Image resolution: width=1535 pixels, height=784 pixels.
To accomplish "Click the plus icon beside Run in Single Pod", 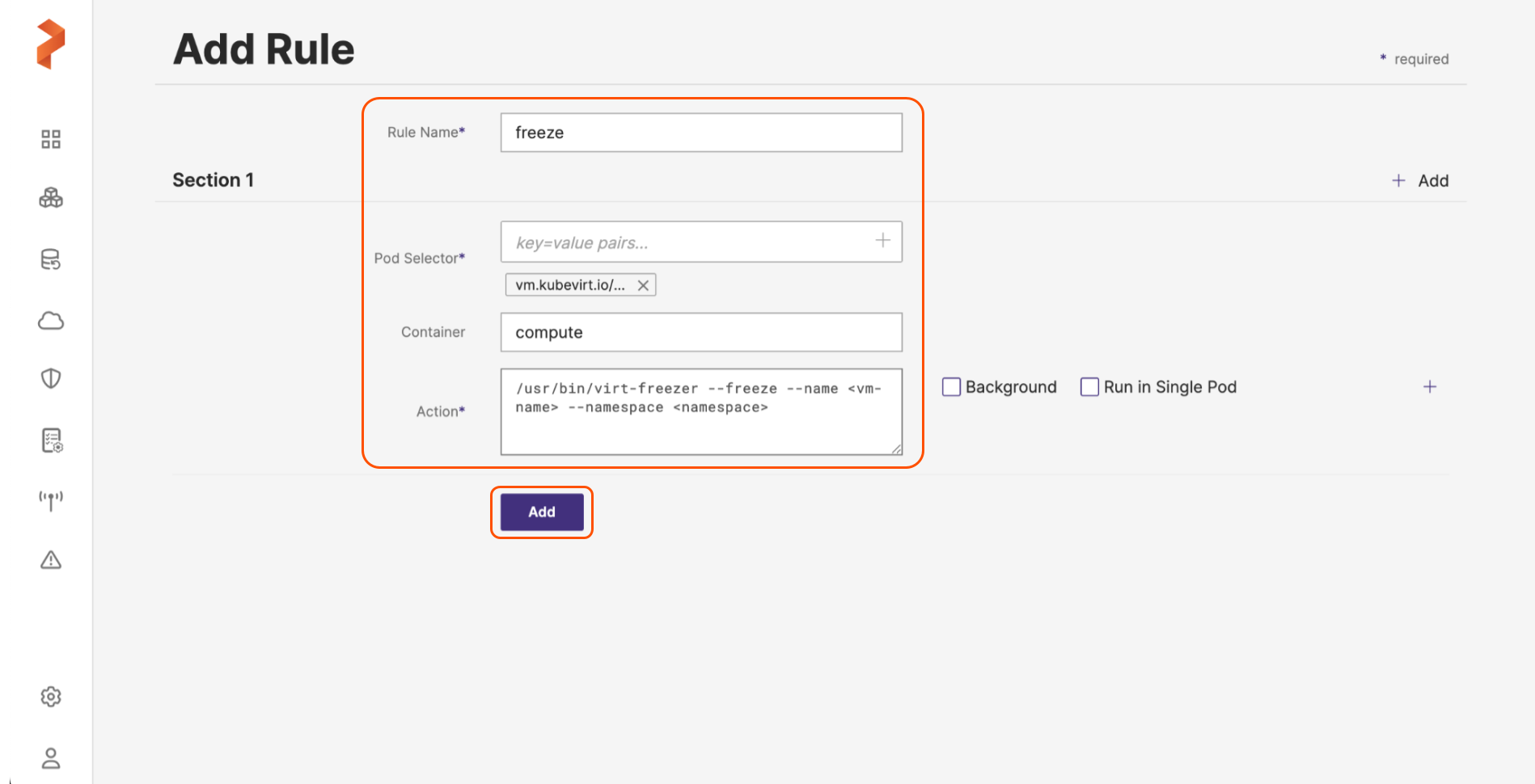I will pyautogui.click(x=1430, y=387).
